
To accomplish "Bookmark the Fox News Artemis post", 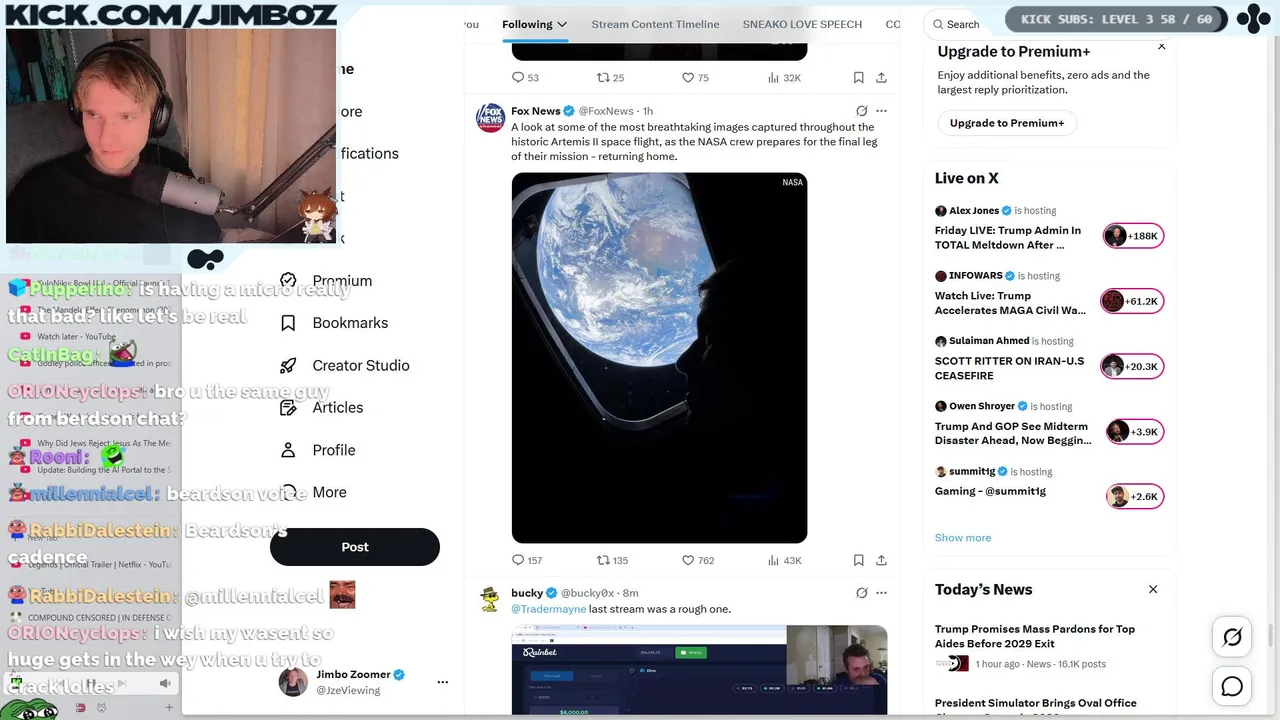I will coord(858,560).
